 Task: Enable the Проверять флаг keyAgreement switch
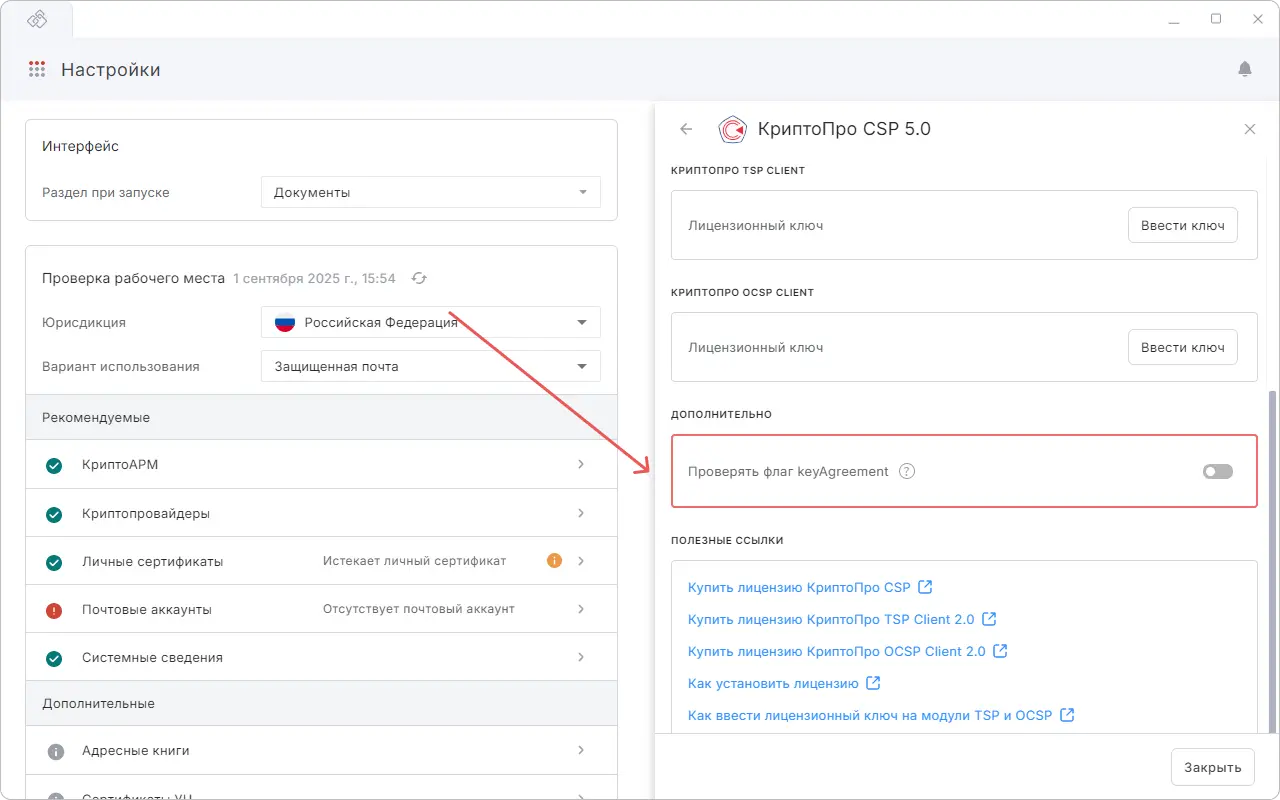(x=1217, y=470)
